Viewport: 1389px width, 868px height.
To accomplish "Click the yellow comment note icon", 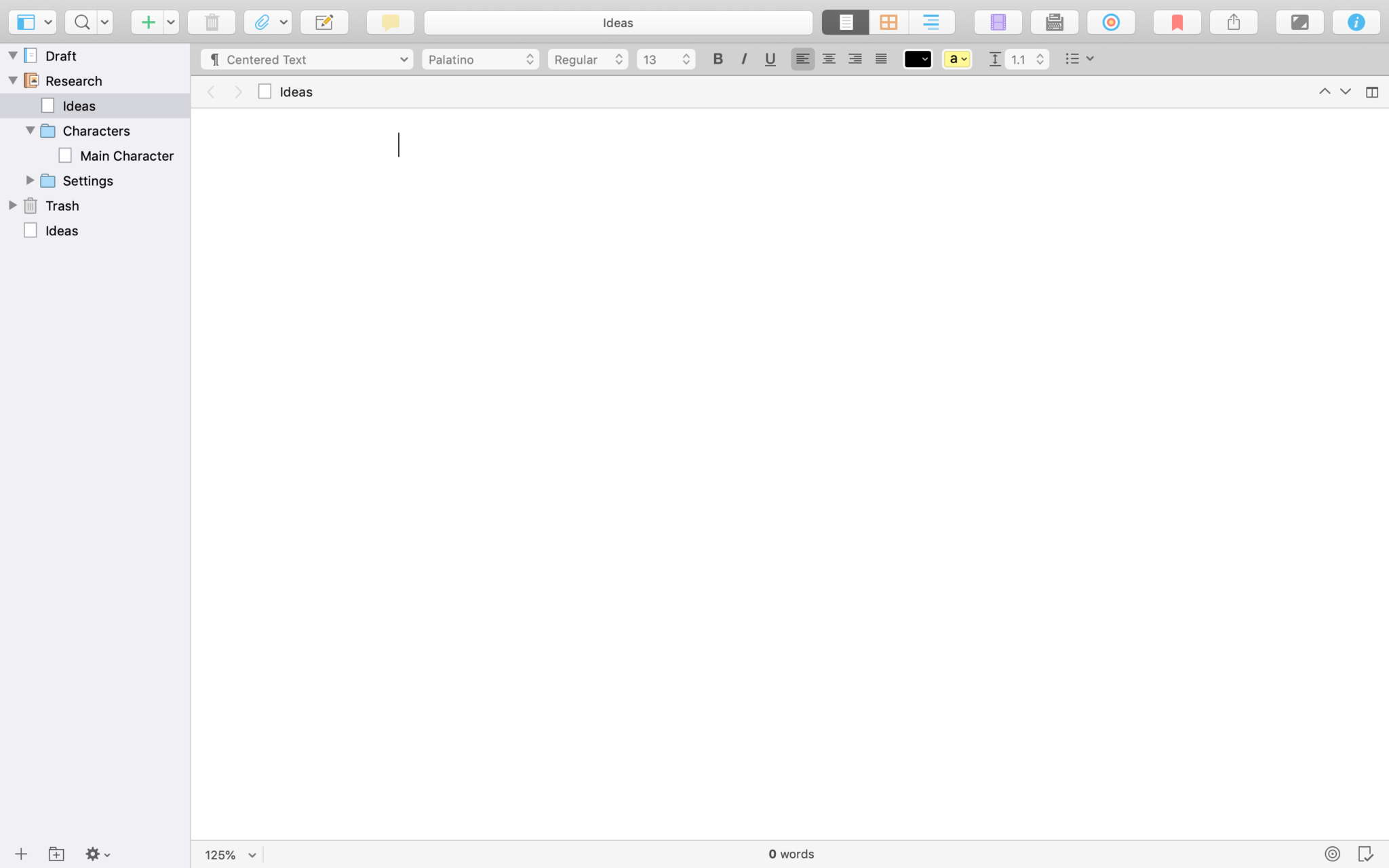I will pyautogui.click(x=390, y=22).
